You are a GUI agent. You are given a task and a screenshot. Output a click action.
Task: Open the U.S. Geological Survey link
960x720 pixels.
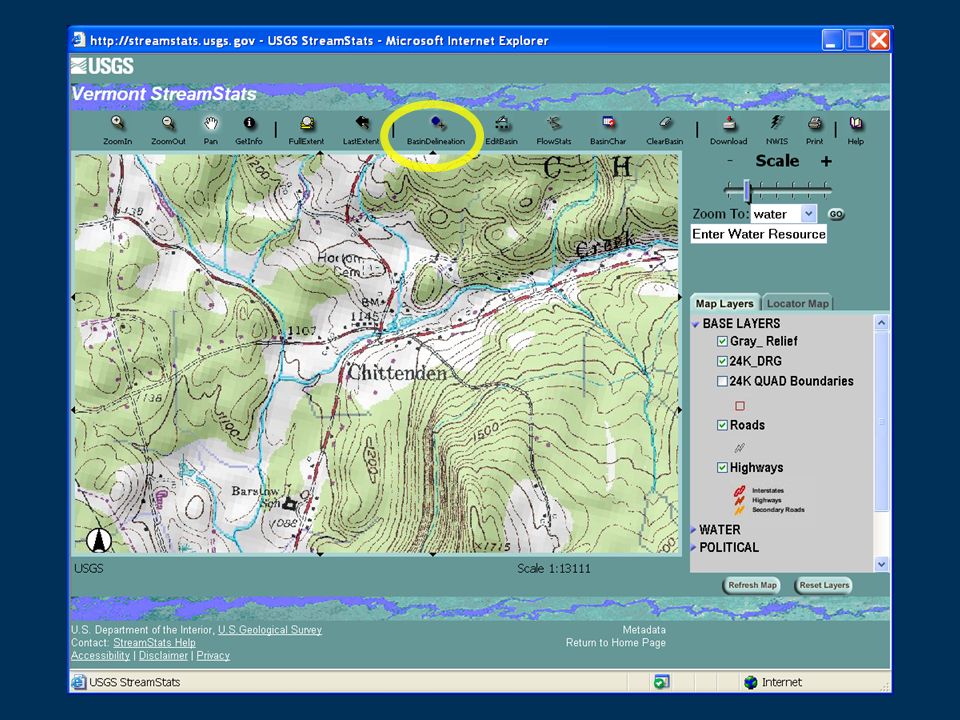pyautogui.click(x=270, y=630)
